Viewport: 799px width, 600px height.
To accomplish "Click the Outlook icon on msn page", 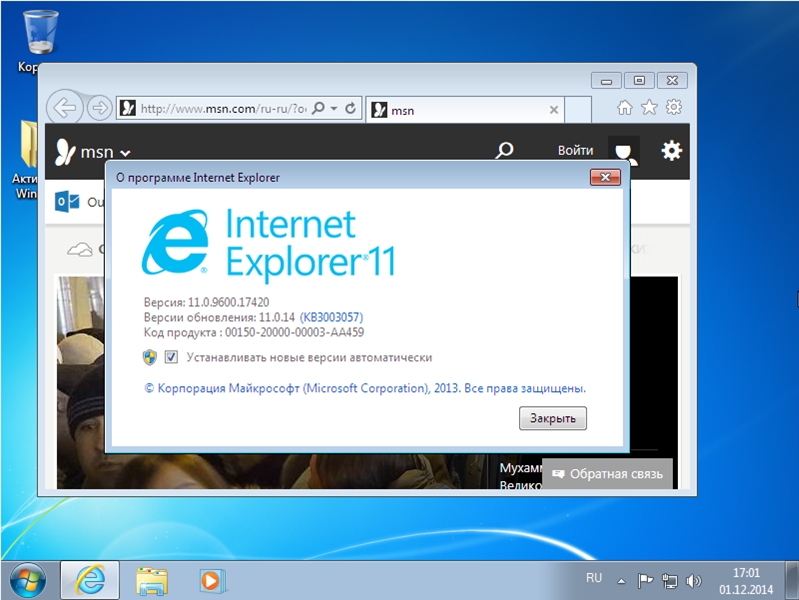I will (x=67, y=202).
